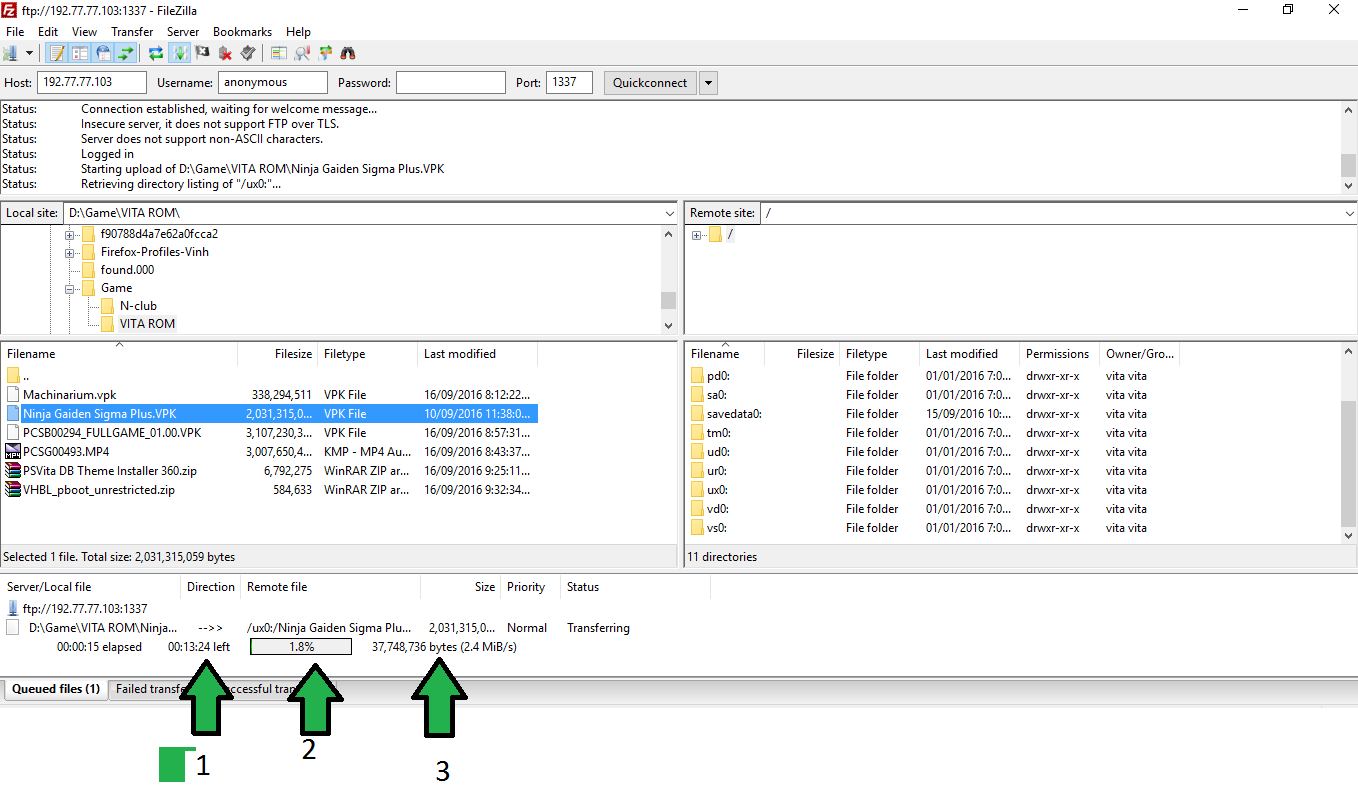The image size is (1358, 804).
Task: Sort remote list by Permissions column
Action: (1059, 354)
